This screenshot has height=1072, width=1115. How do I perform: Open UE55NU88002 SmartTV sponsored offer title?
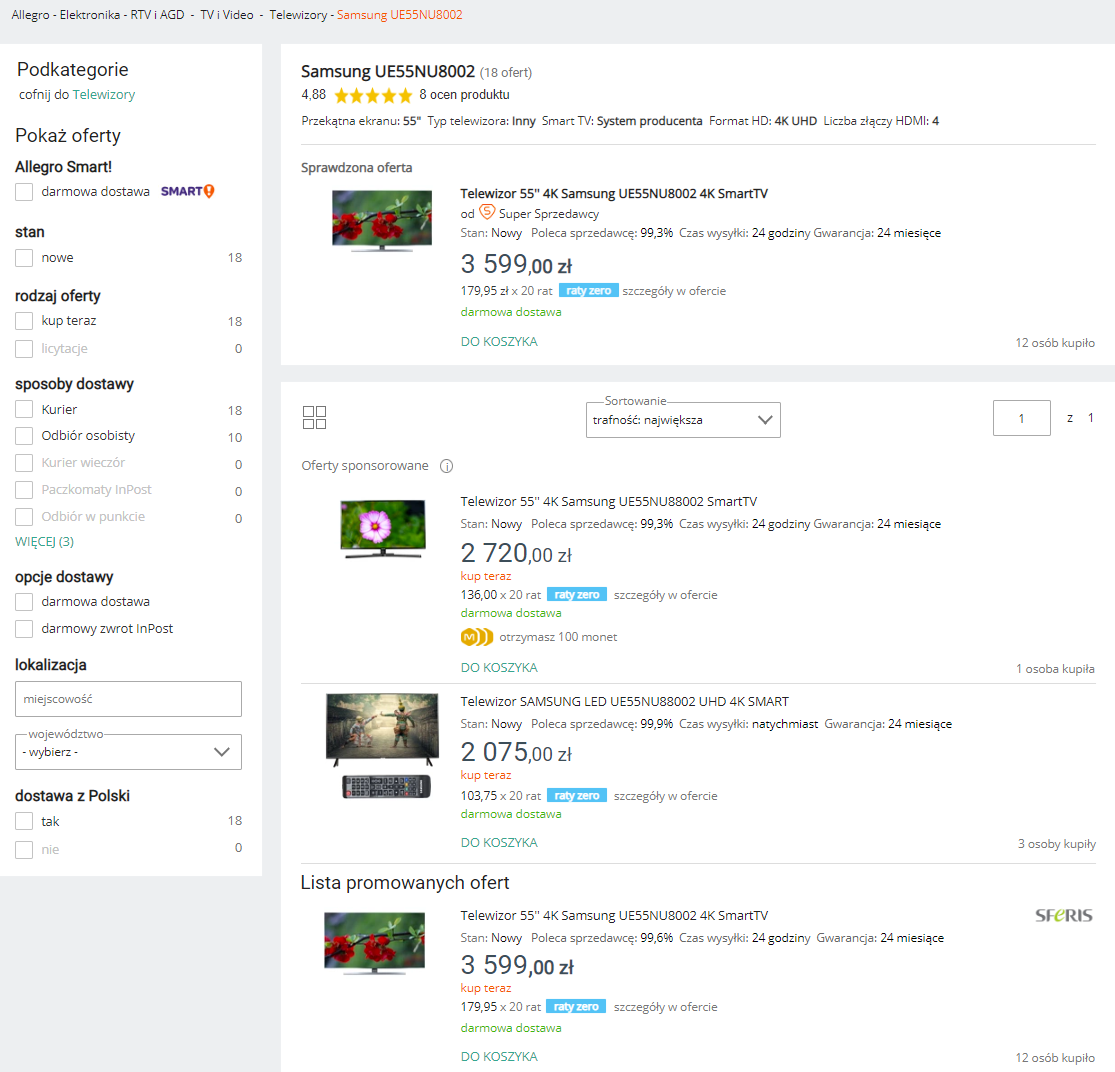[x=609, y=502]
